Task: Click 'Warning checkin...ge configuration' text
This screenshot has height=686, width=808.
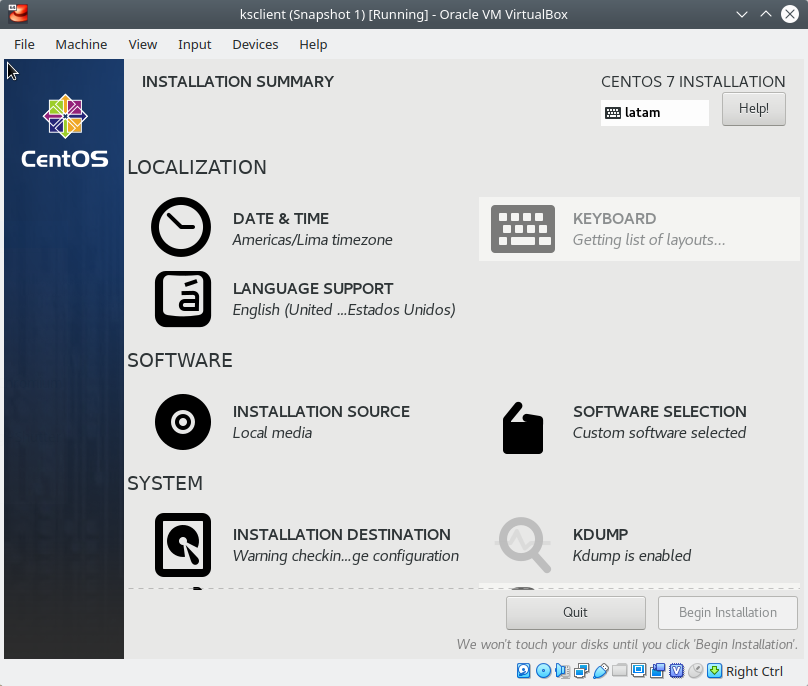Action: pyautogui.click(x=346, y=556)
